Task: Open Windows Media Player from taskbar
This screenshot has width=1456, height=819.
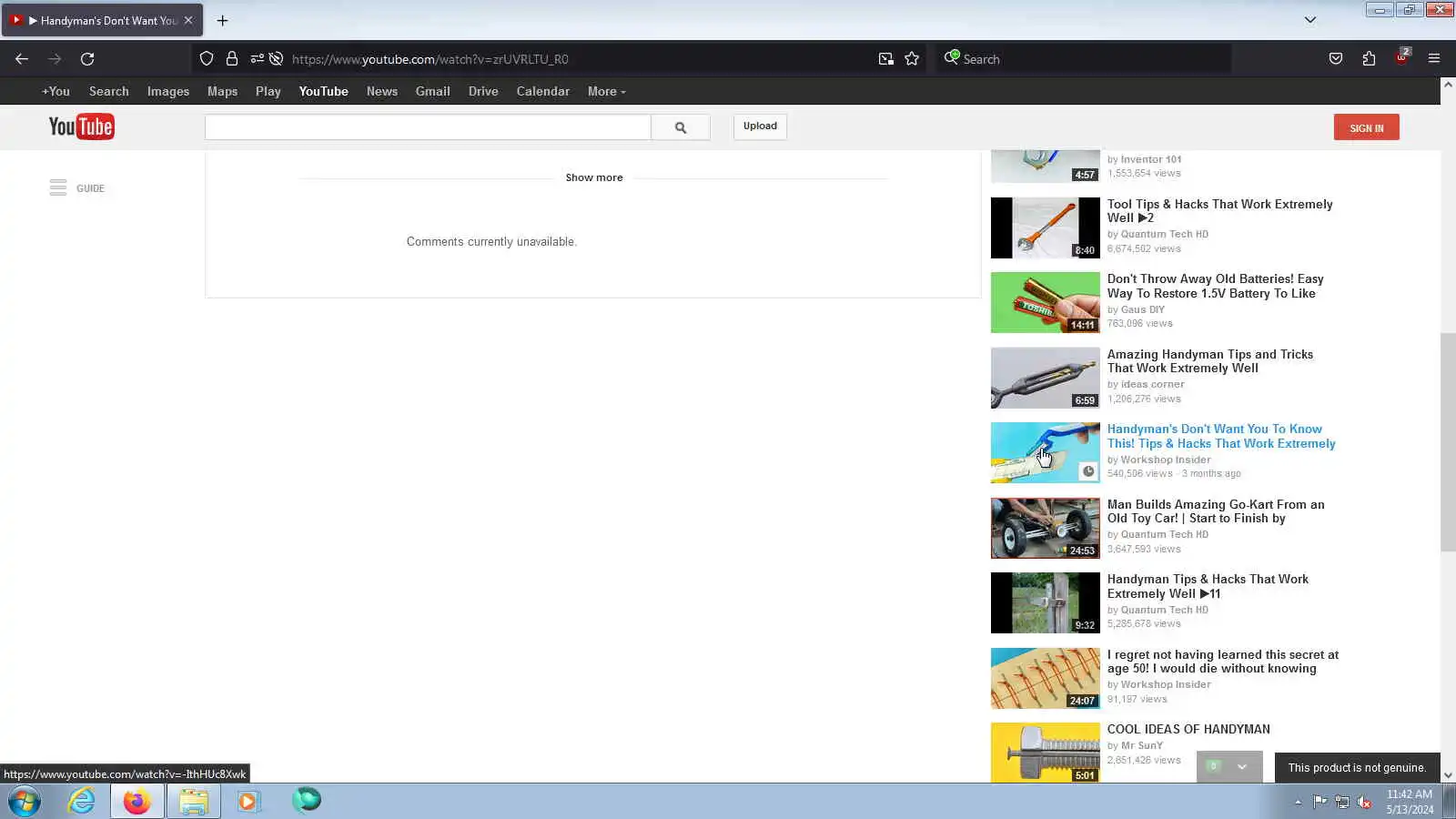Action: pyautogui.click(x=248, y=802)
